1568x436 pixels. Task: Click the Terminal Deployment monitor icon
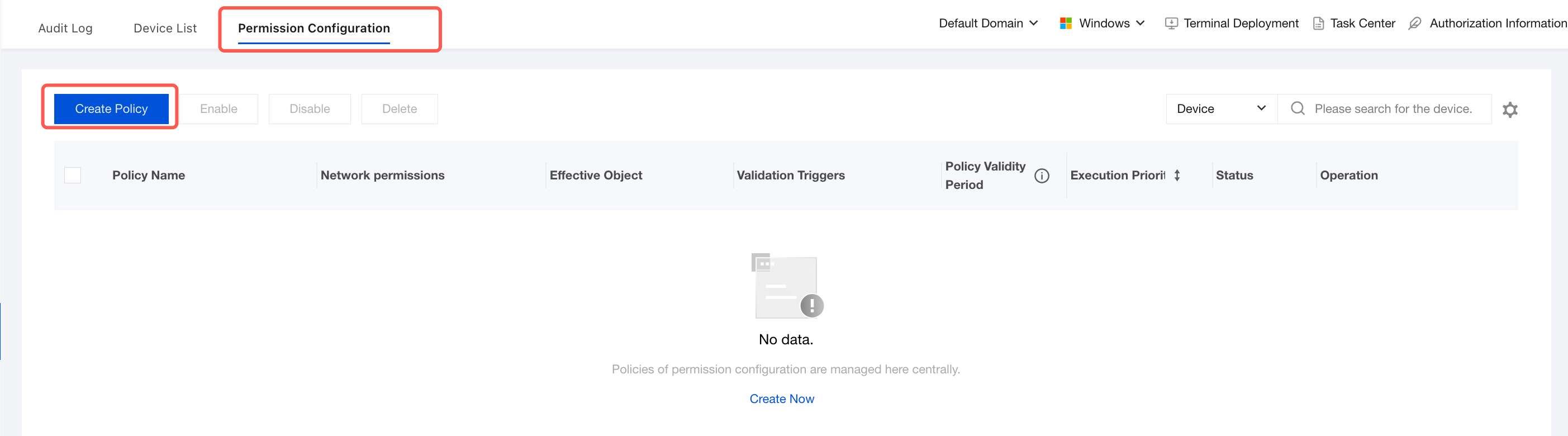point(1171,23)
